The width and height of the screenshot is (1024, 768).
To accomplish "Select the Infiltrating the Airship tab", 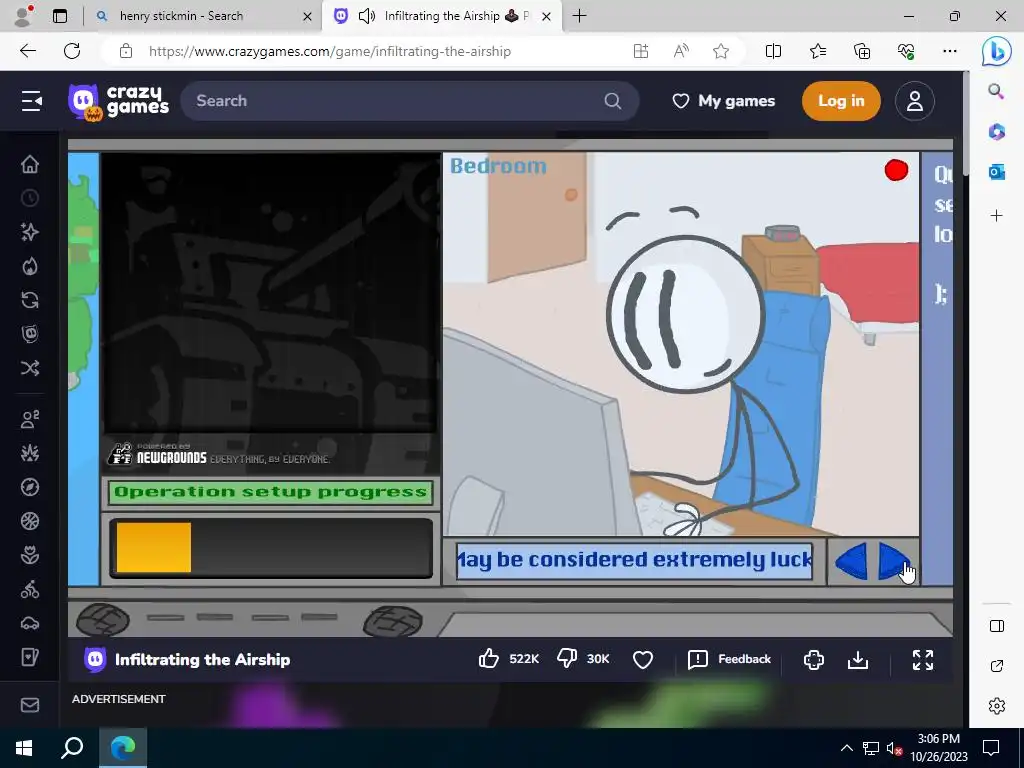I will tap(441, 16).
